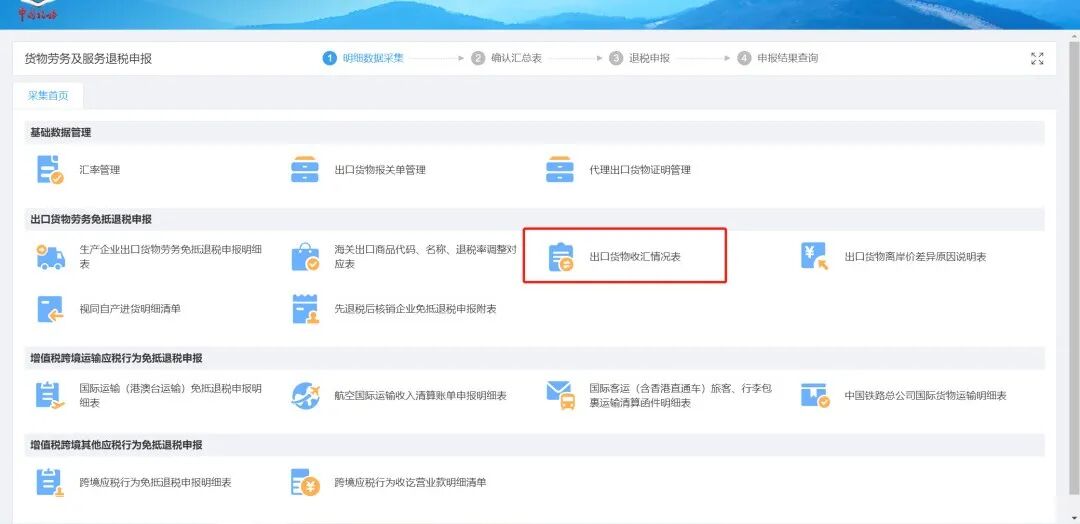Open the 汇率管理 link

[100, 169]
